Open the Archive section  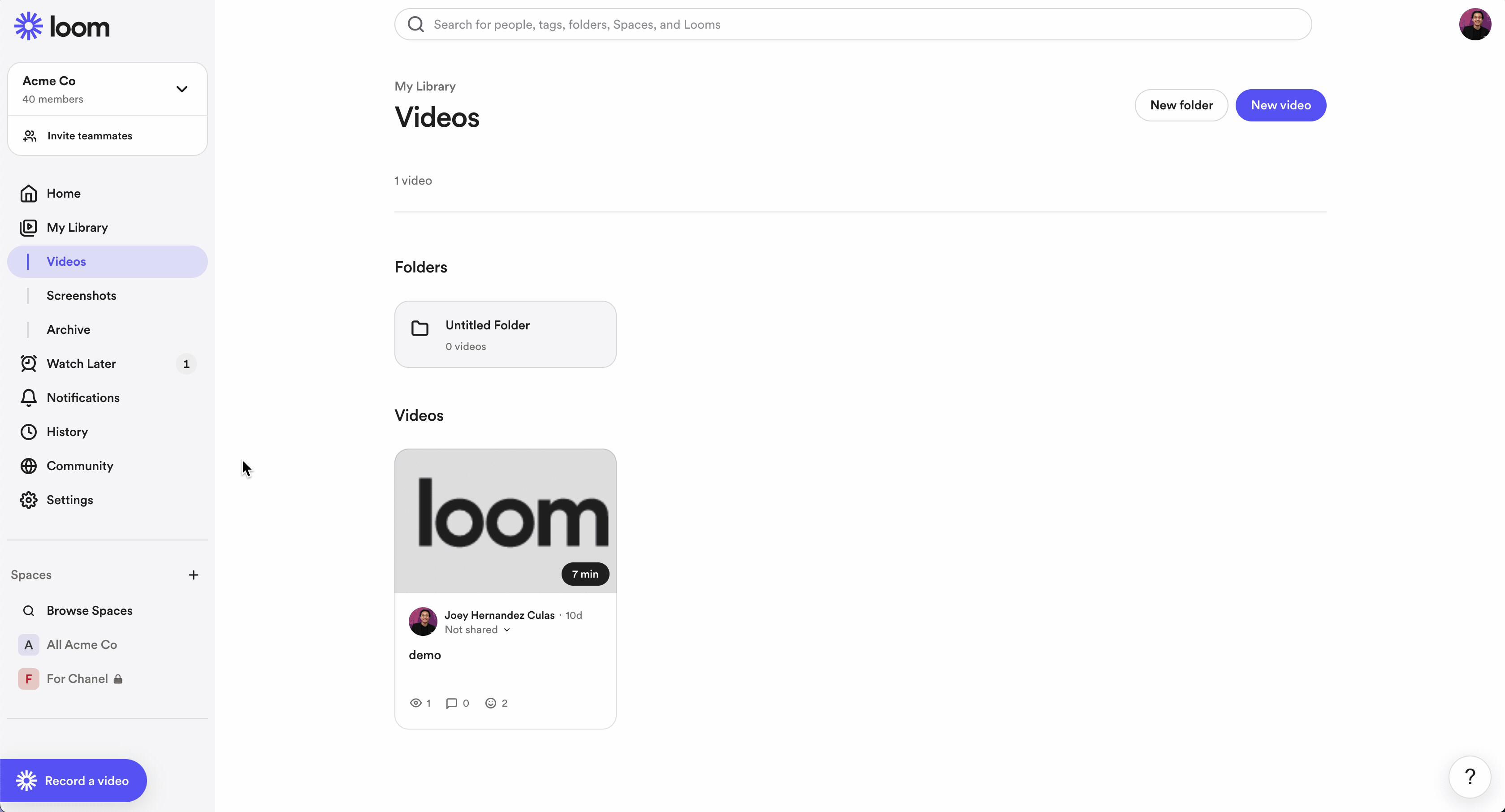(69, 329)
